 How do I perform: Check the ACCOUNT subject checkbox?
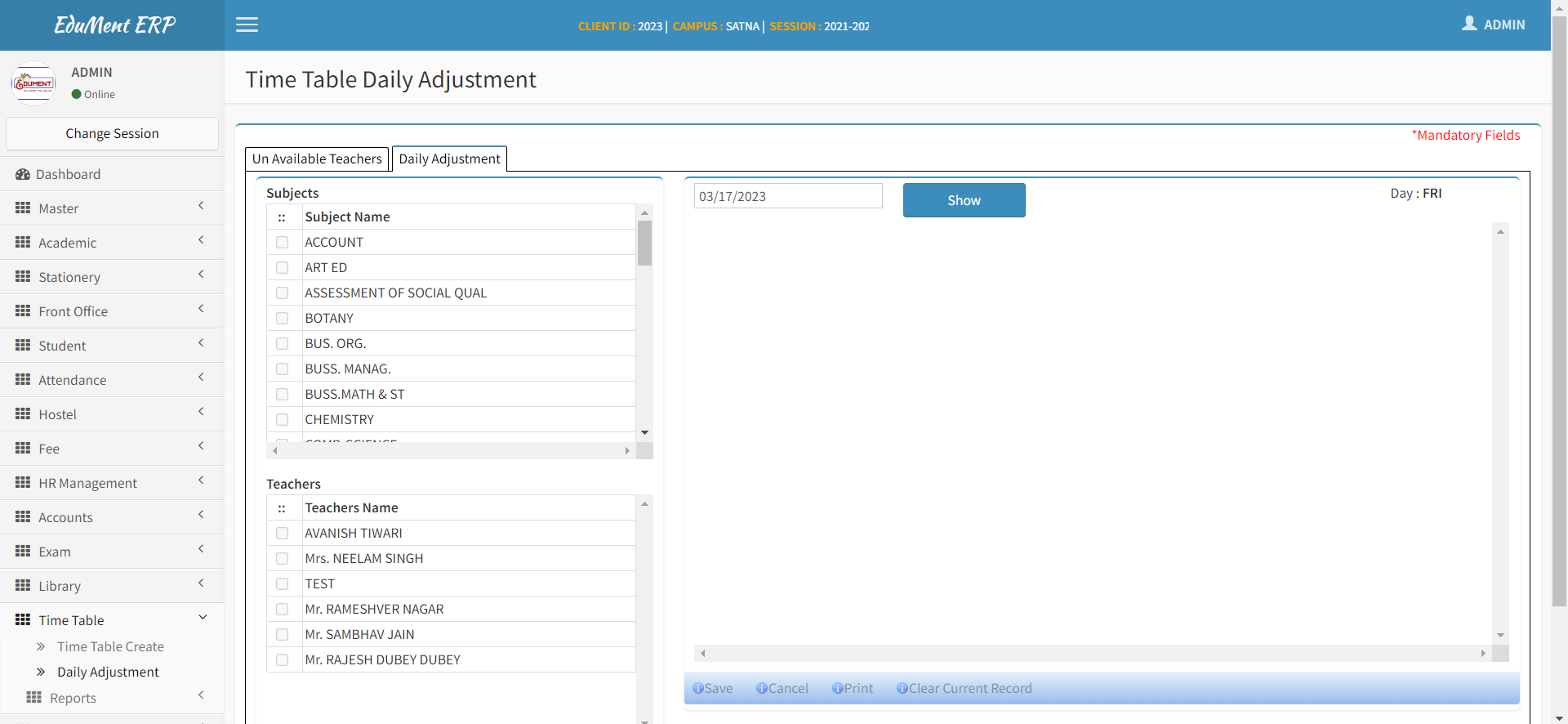point(283,242)
